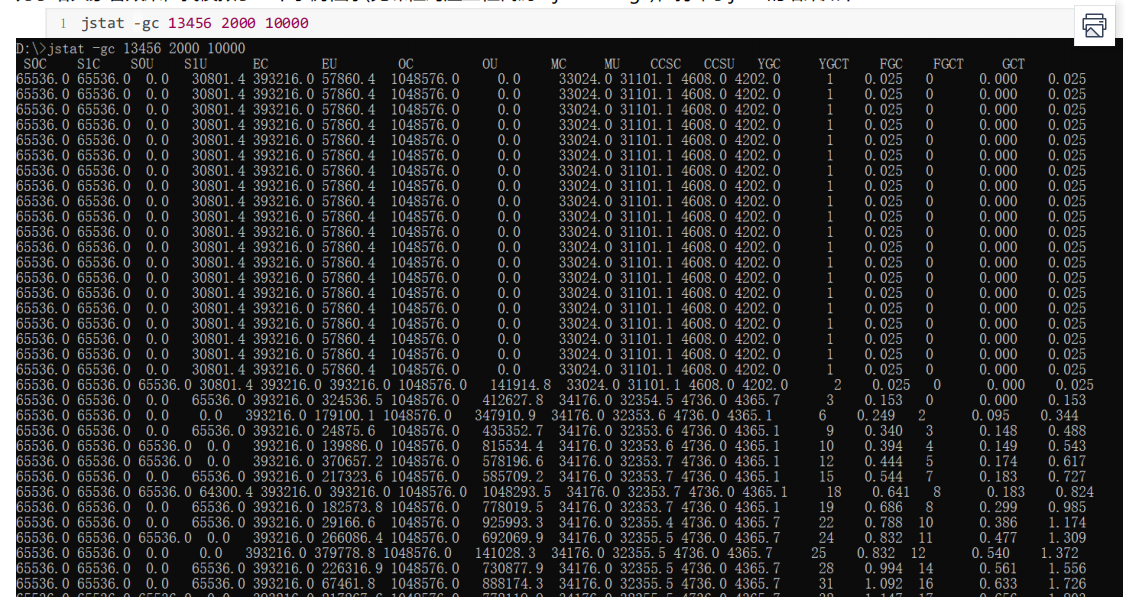Viewport: 1137px width, 608px height.
Task: Select the EU value 370657.2
Action: [352, 461]
